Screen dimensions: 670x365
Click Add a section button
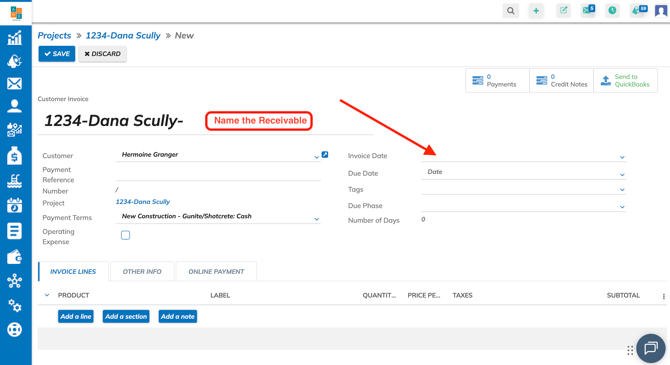(126, 317)
